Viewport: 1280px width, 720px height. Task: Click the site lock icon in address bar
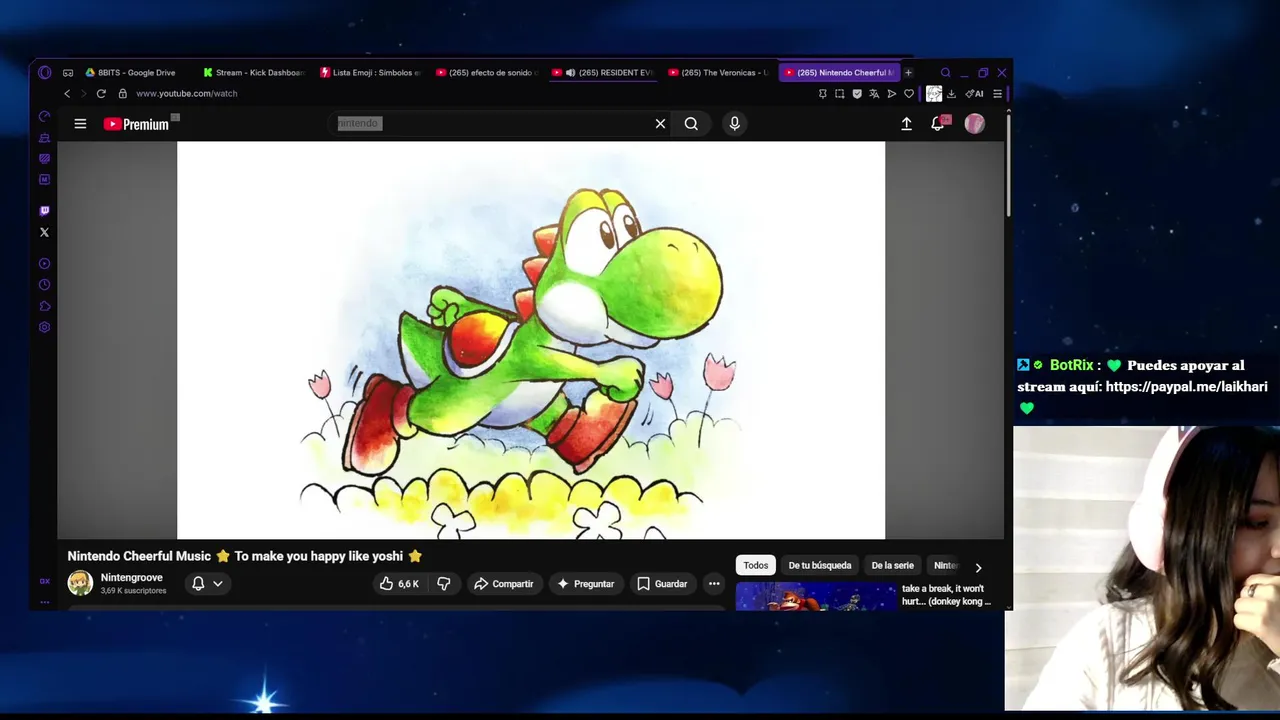tap(123, 94)
